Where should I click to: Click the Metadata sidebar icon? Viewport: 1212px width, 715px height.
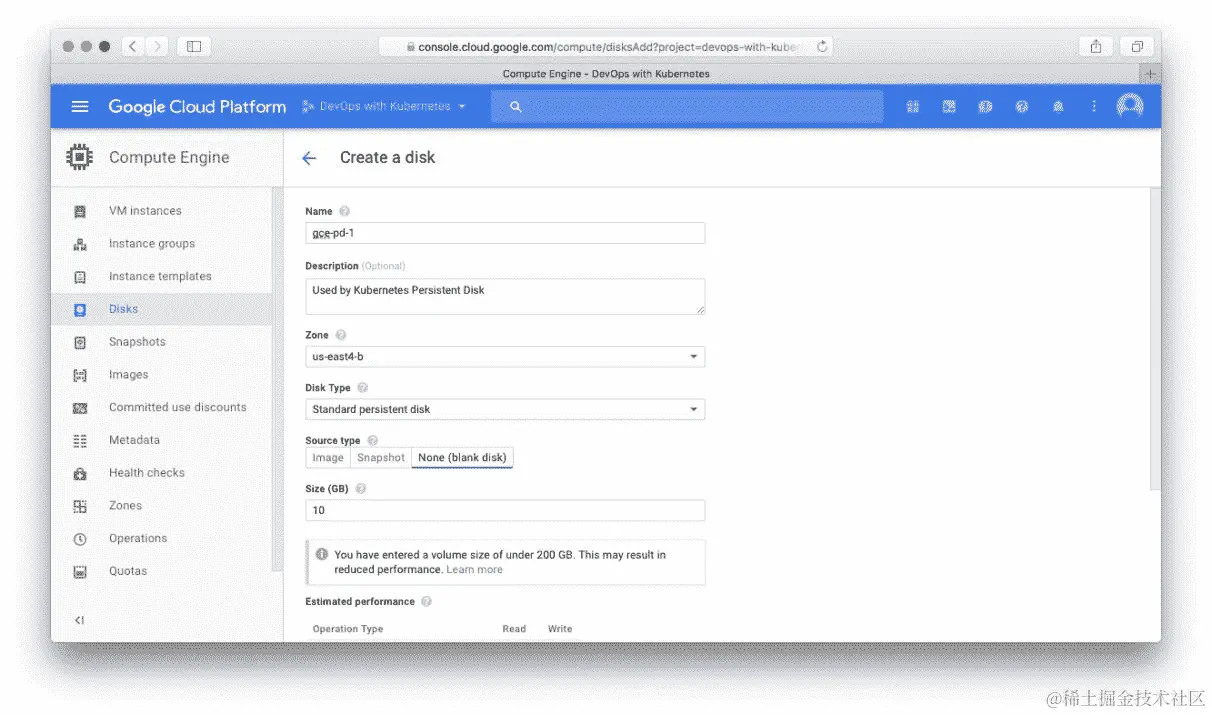(x=80, y=440)
